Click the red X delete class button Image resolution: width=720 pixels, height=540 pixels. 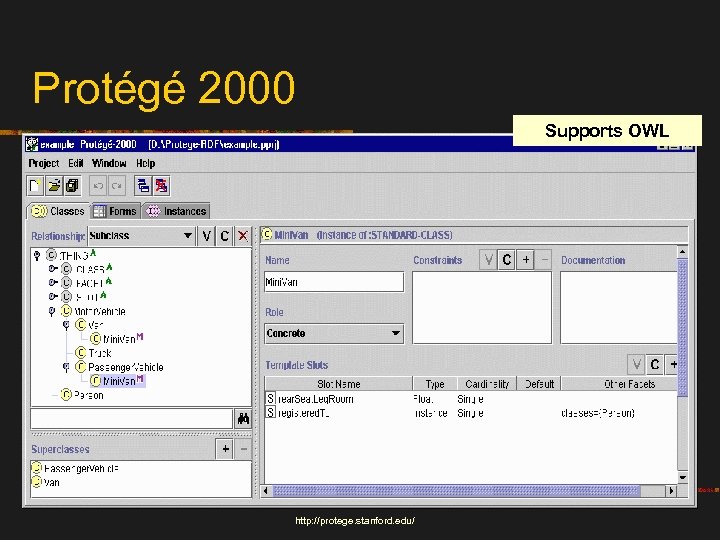(x=243, y=236)
